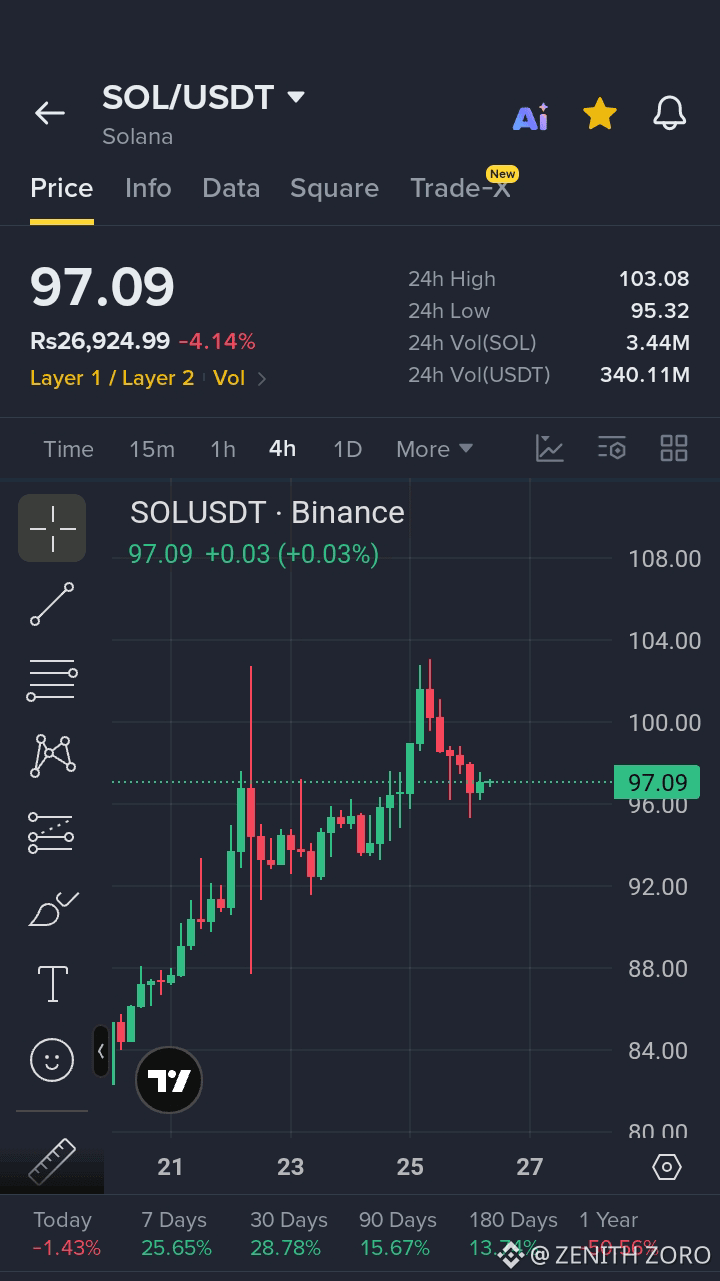720x1281 pixels.
Task: Select the long position projection tool
Action: (x=51, y=832)
